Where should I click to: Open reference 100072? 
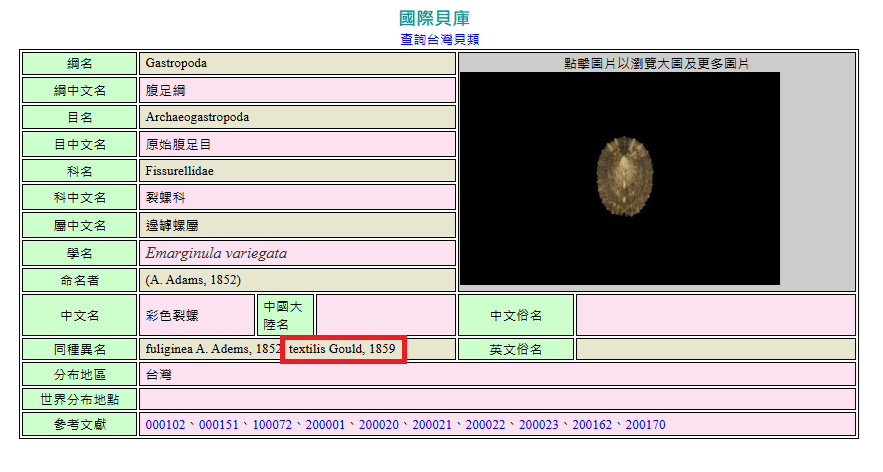point(272,425)
